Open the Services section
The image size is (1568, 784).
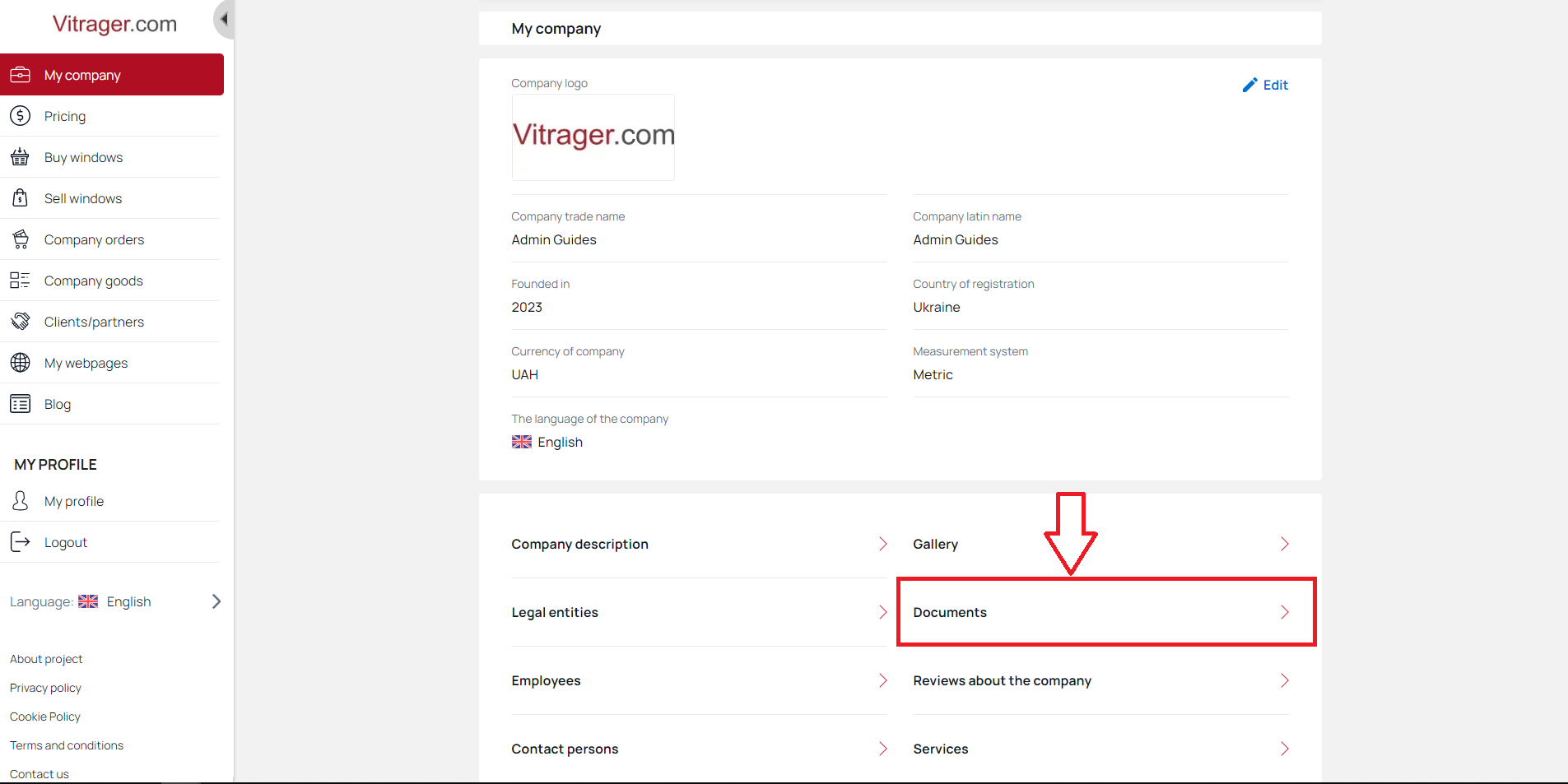[x=1101, y=749]
